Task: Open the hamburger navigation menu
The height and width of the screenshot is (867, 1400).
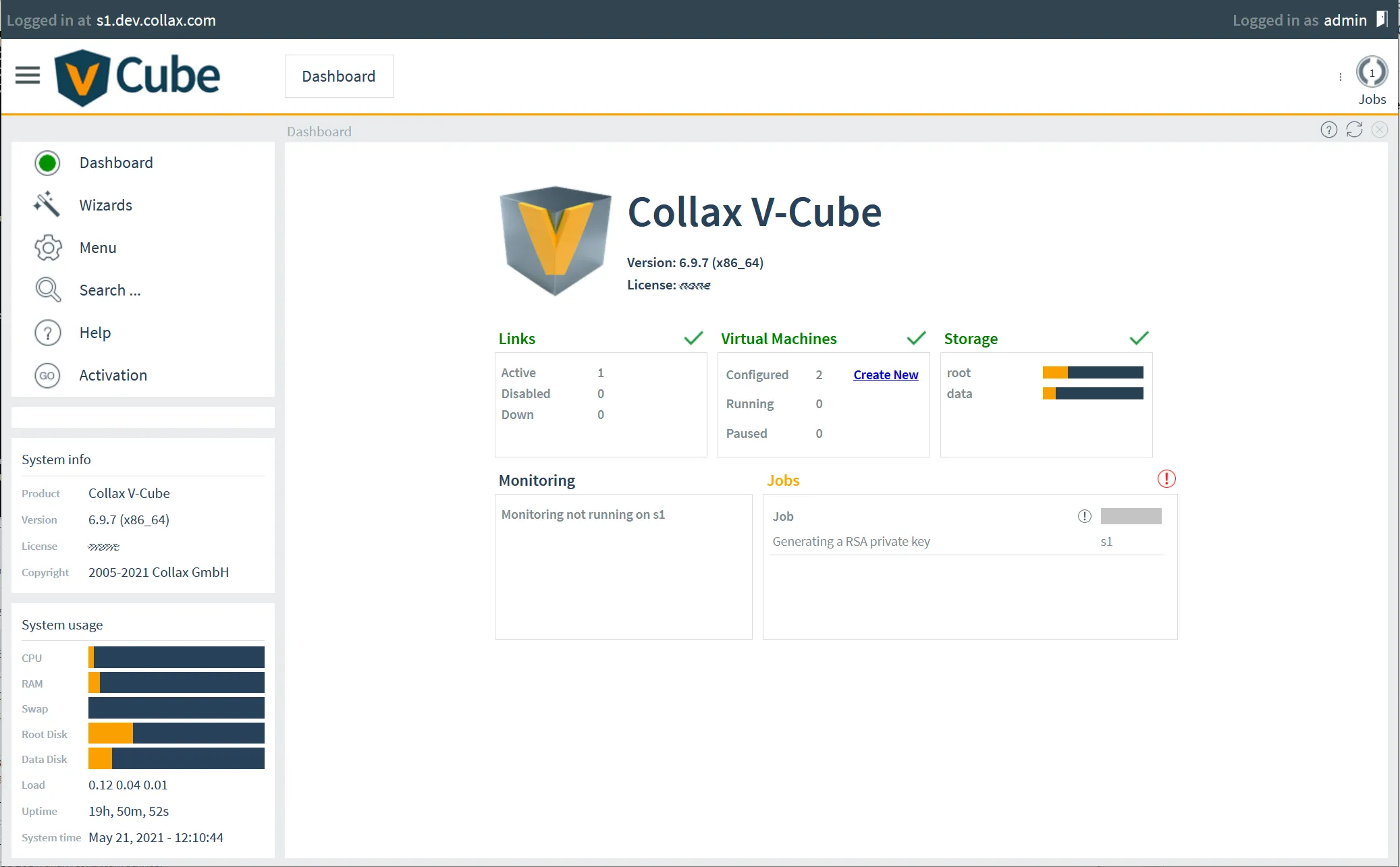Action: (27, 76)
